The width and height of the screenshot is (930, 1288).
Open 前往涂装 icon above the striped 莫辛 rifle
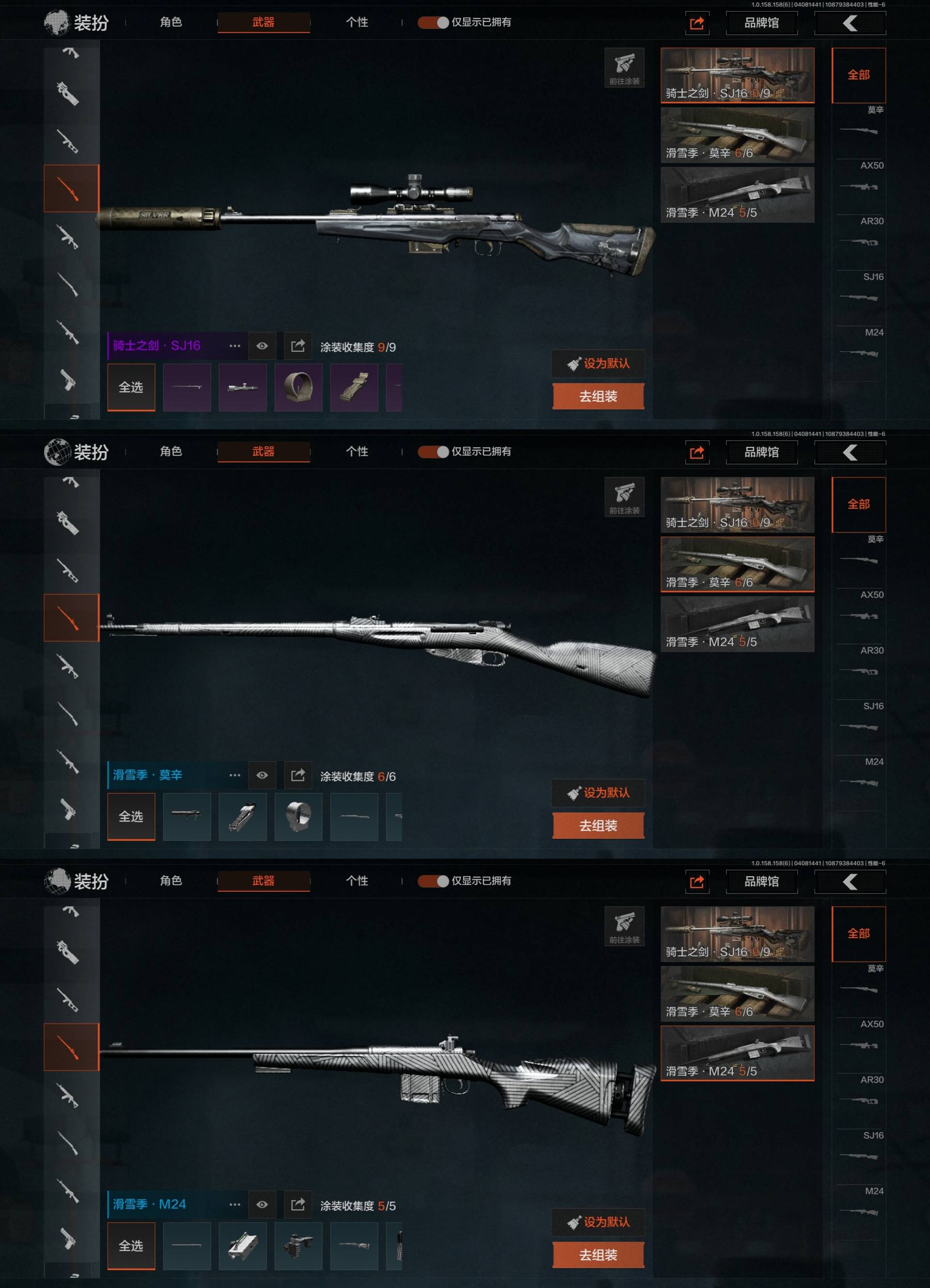[624, 497]
